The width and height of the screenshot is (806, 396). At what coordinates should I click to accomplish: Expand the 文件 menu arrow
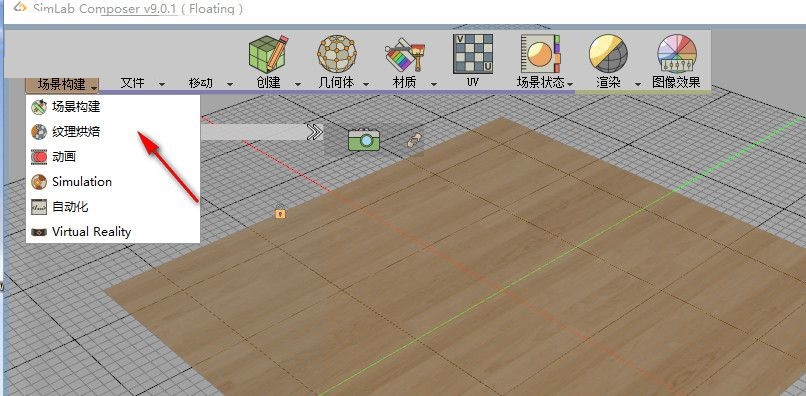pos(162,84)
